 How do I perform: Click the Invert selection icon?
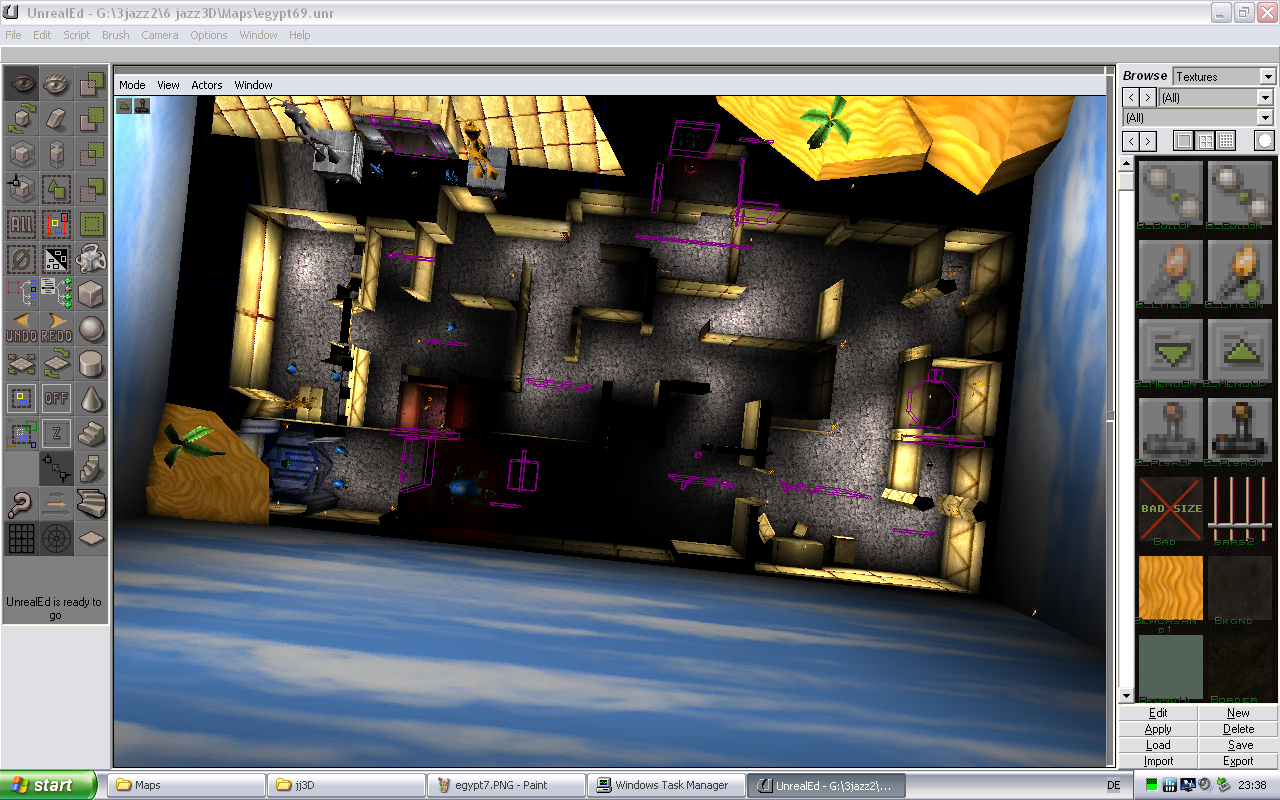(57, 259)
